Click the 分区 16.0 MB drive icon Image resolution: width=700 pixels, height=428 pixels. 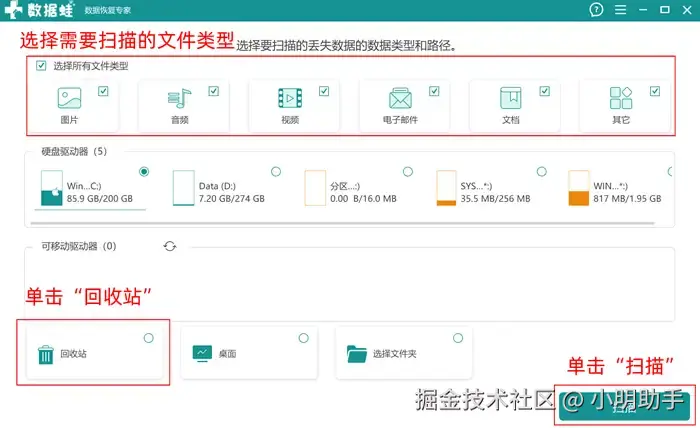(x=315, y=188)
